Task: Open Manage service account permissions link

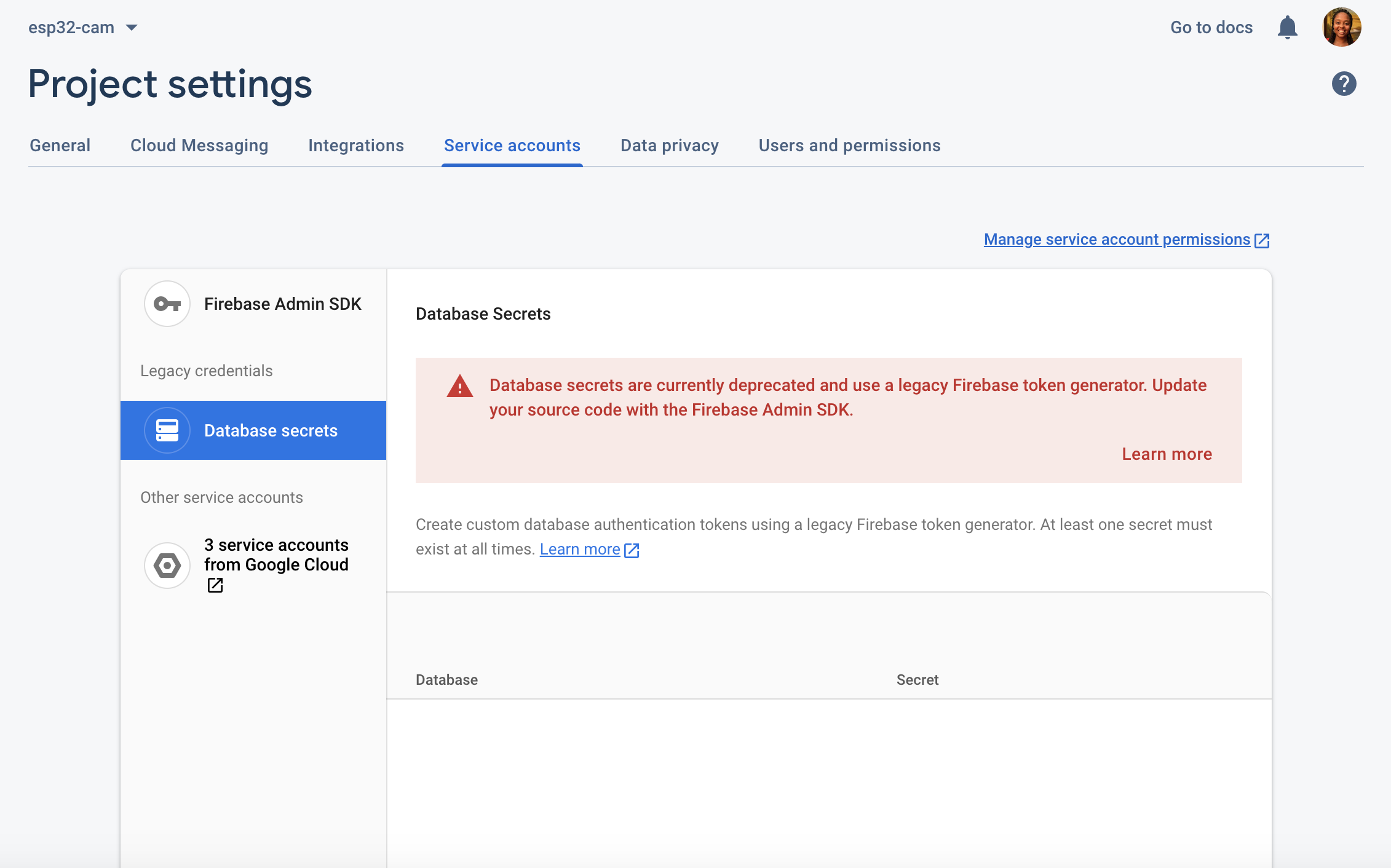Action: coord(1117,239)
